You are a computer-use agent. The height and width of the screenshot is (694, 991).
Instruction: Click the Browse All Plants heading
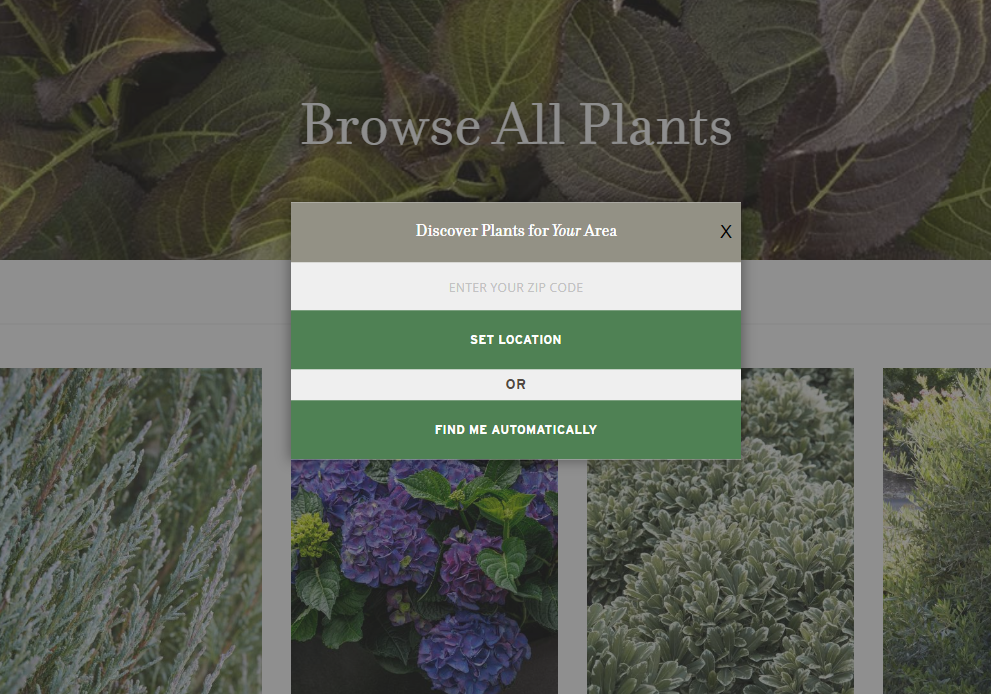(516, 125)
